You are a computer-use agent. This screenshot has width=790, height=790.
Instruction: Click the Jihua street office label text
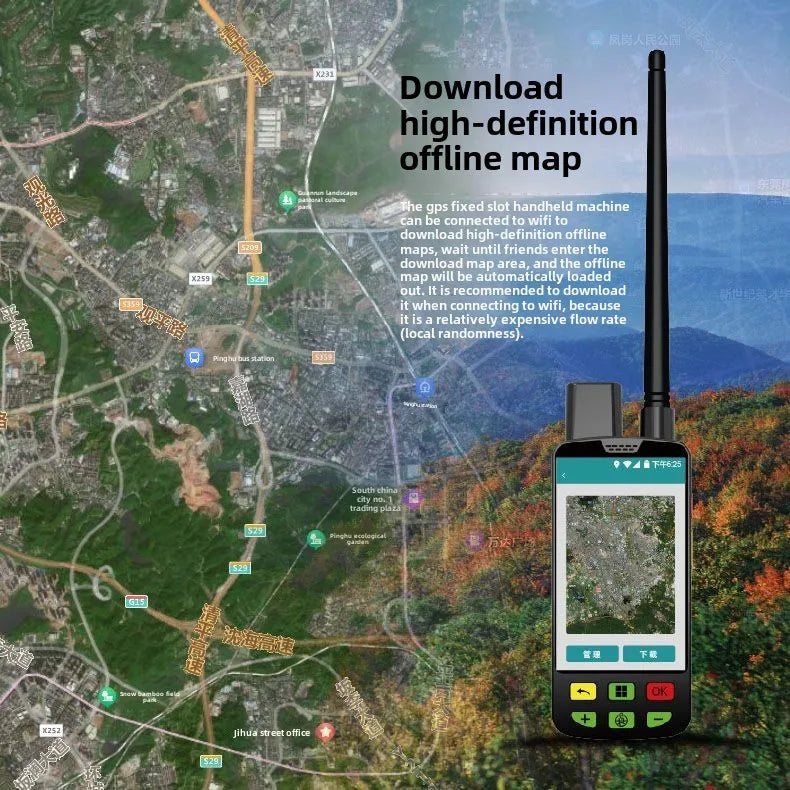(x=272, y=733)
